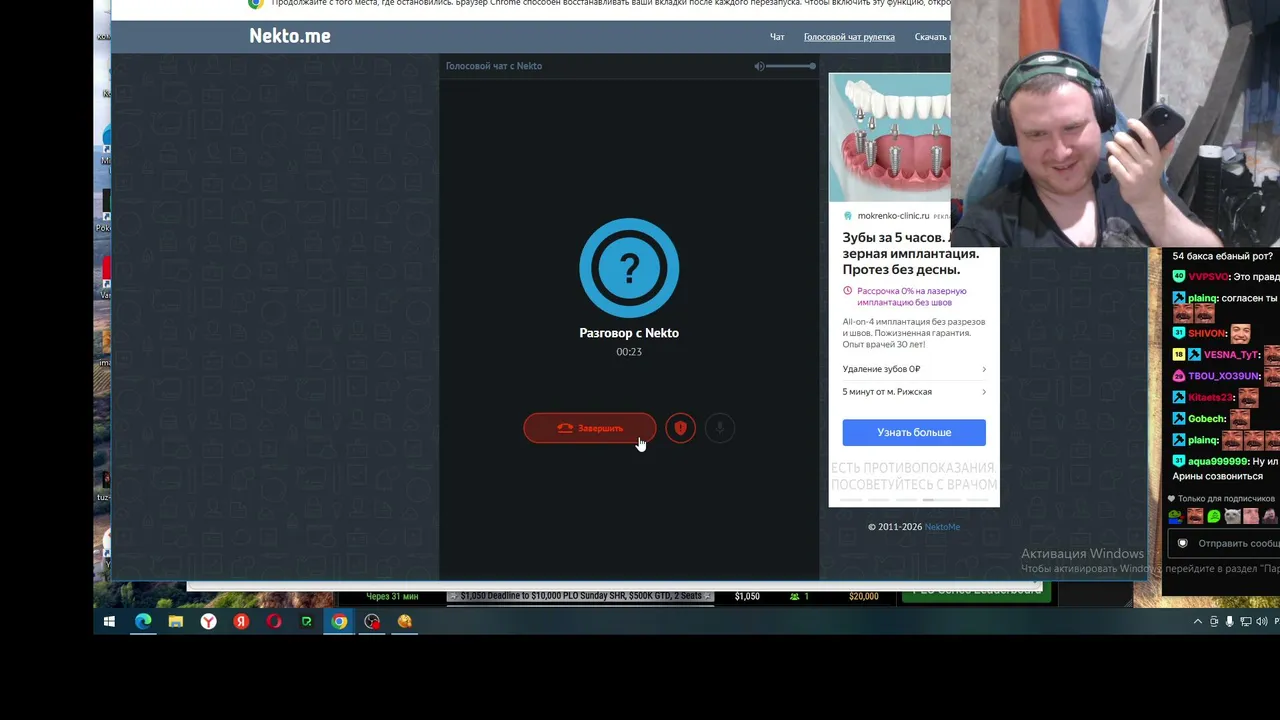Click the chat shield icon beside message input
1280x720 pixels.
1182,543
